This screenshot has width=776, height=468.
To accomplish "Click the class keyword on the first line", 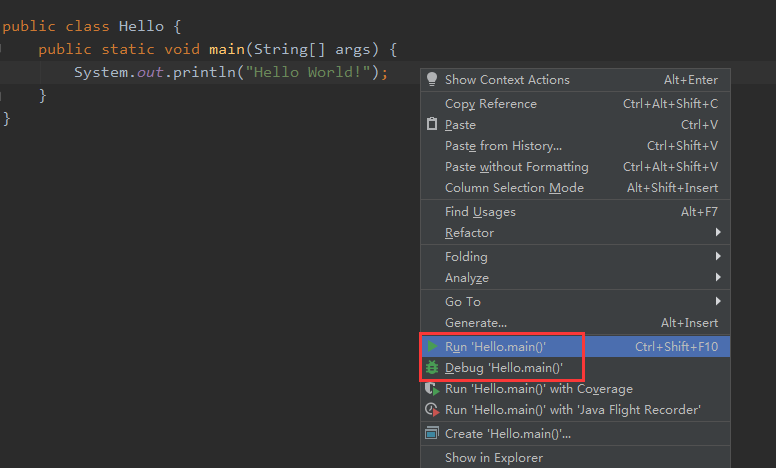I will [x=87, y=26].
